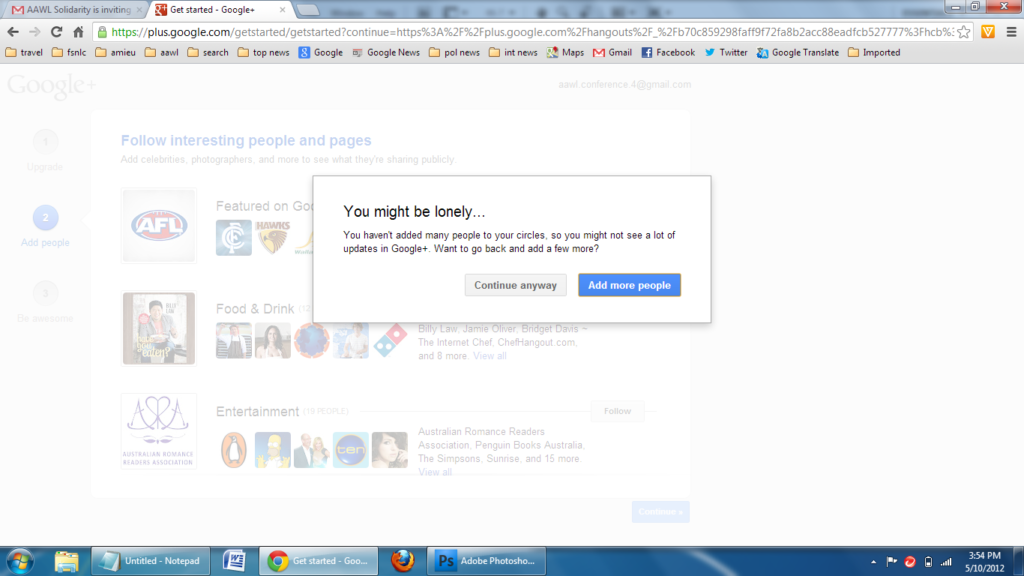Open the Google Translate bookmark

coord(798,52)
